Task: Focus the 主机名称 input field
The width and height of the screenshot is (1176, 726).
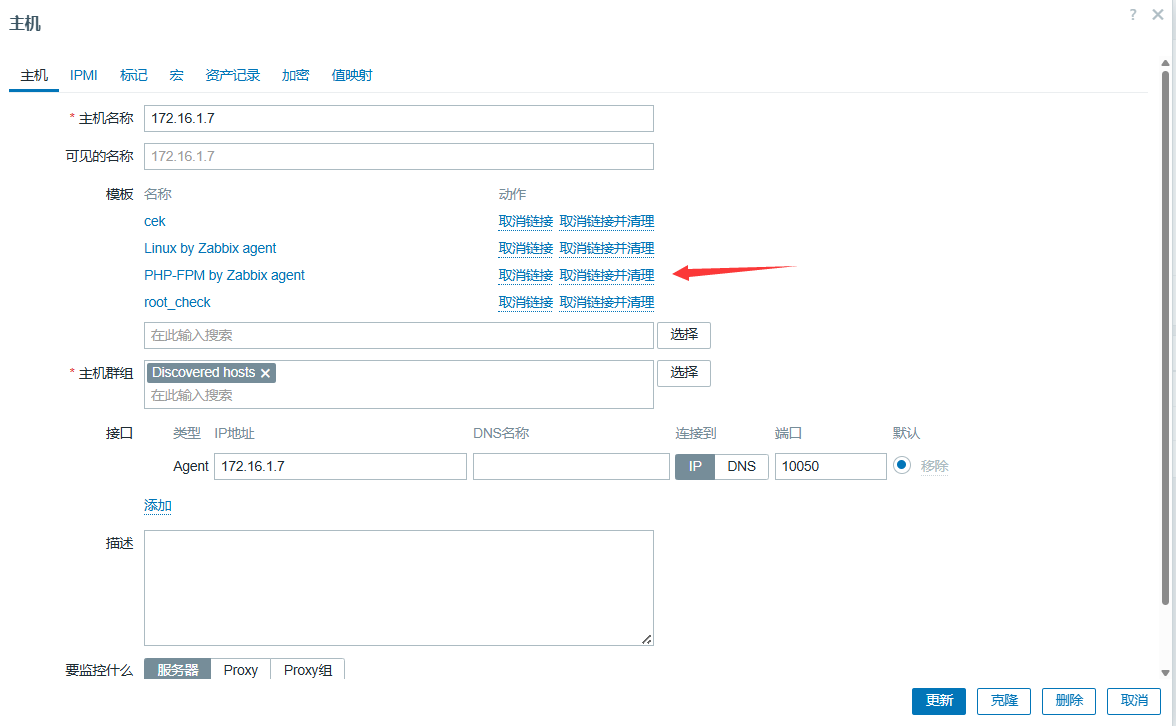Action: click(x=399, y=118)
